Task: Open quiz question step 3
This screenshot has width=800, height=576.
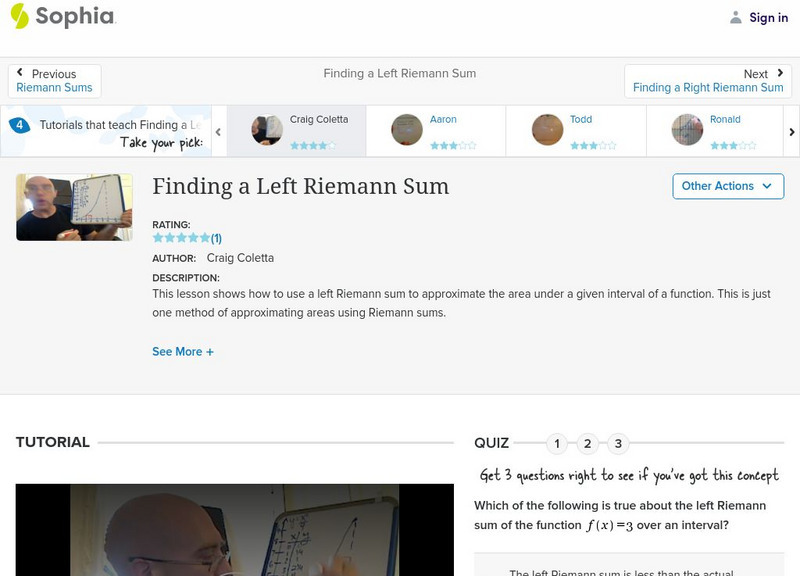Action: click(620, 442)
